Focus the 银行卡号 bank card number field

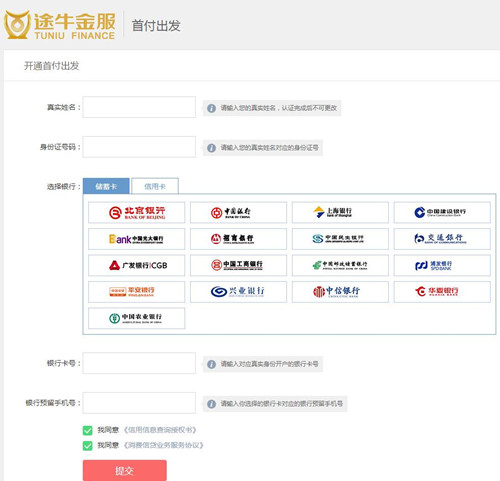139,363
